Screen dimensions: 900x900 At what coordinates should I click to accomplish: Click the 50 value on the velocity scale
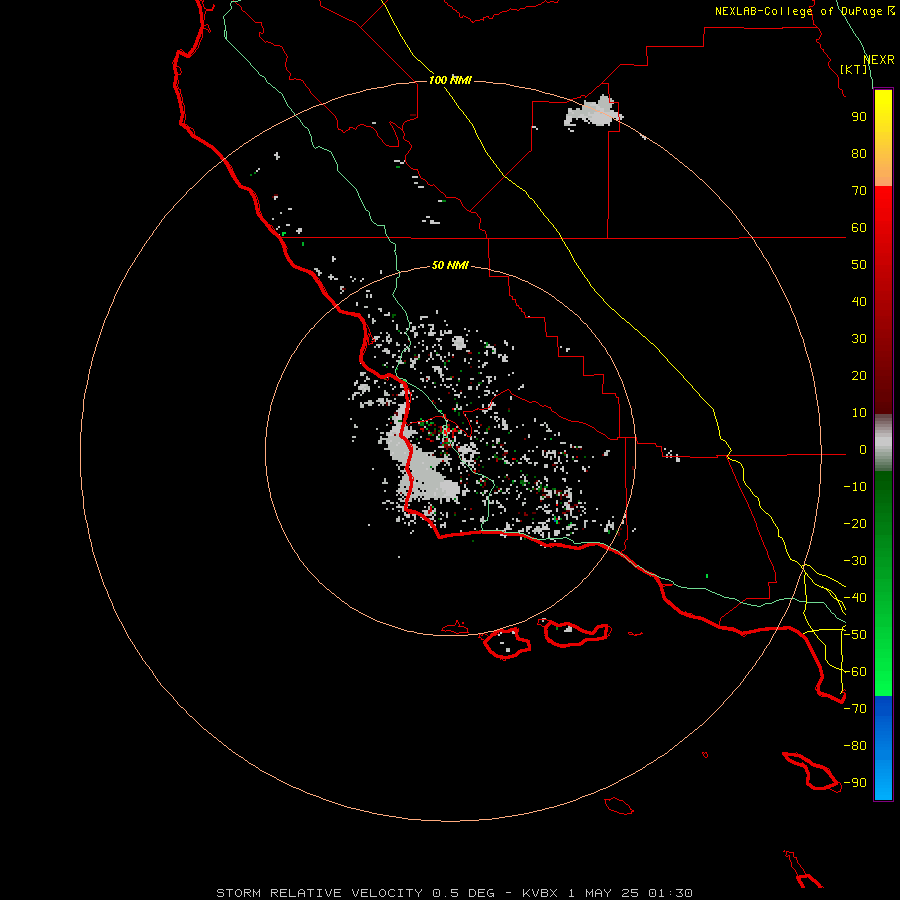(859, 265)
